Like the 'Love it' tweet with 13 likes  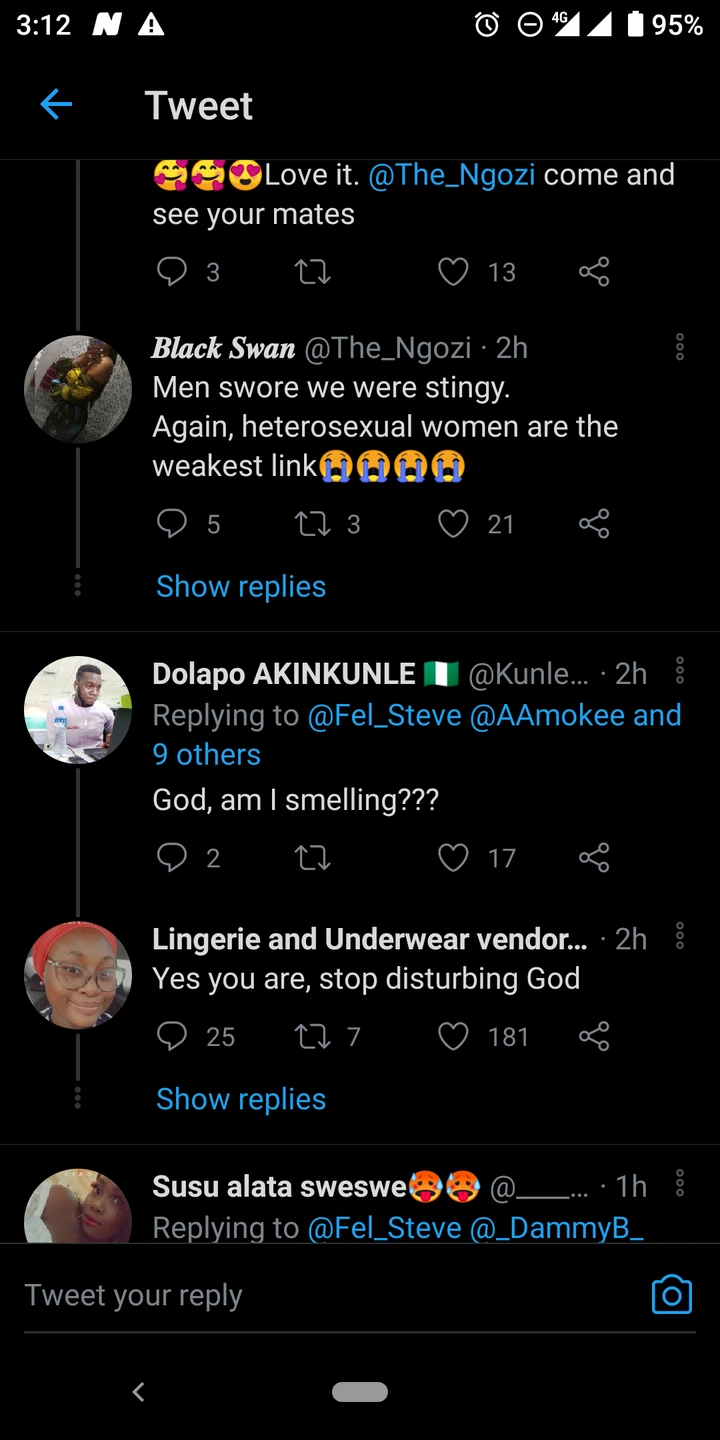pyautogui.click(x=454, y=272)
